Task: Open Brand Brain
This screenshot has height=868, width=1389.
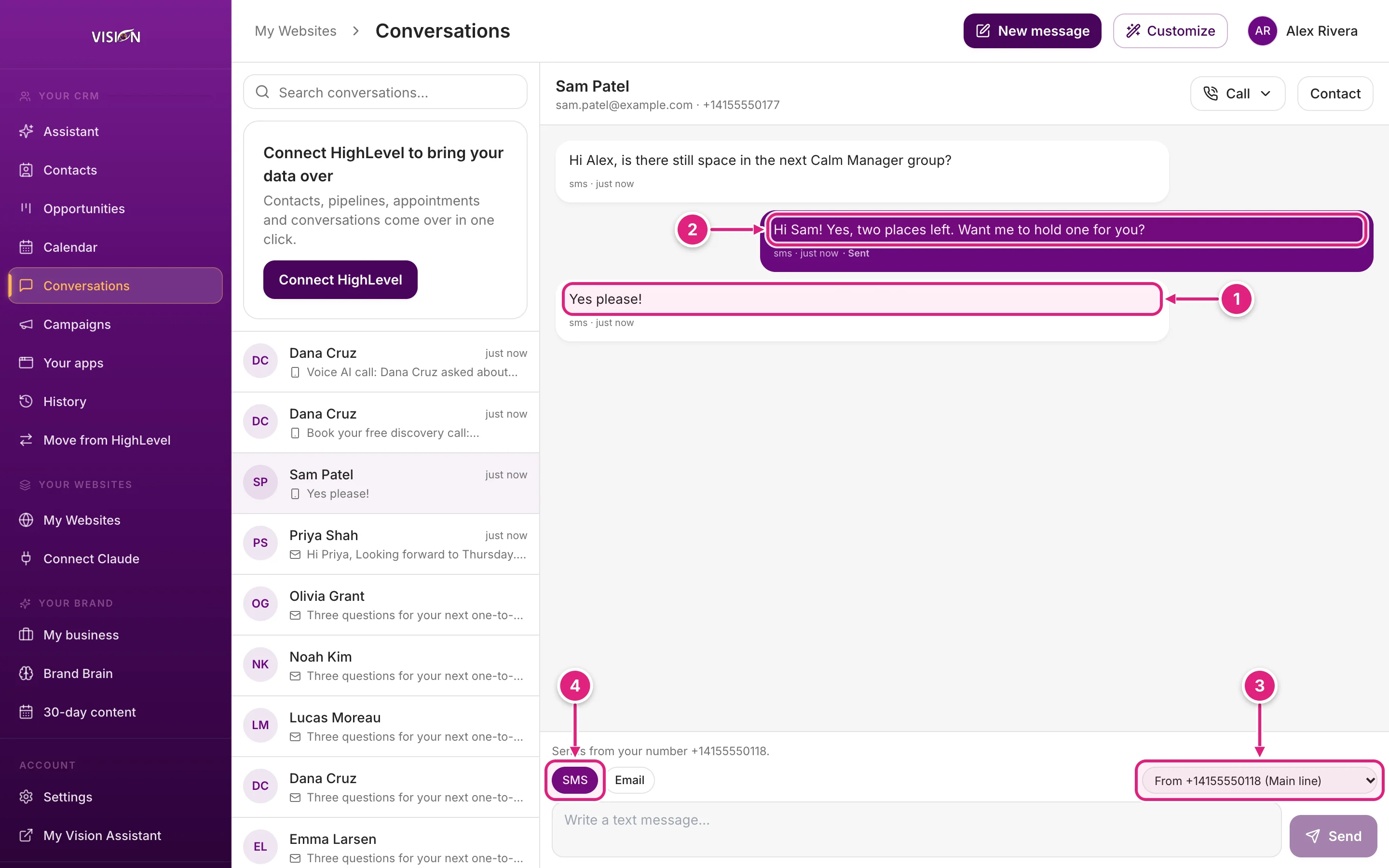Action: (115, 673)
